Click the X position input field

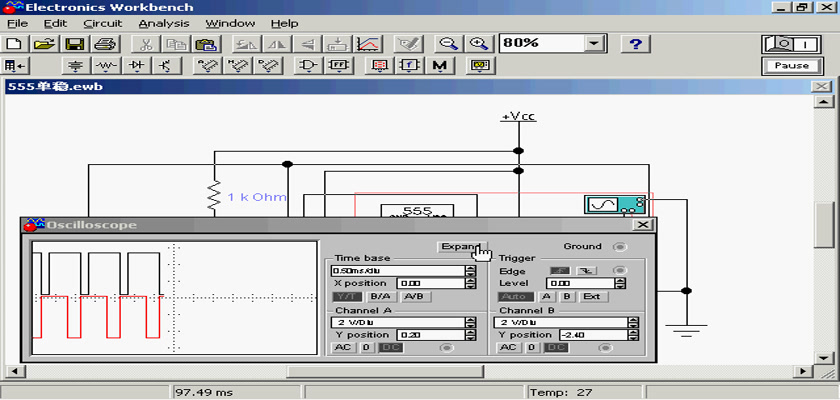[x=431, y=283]
